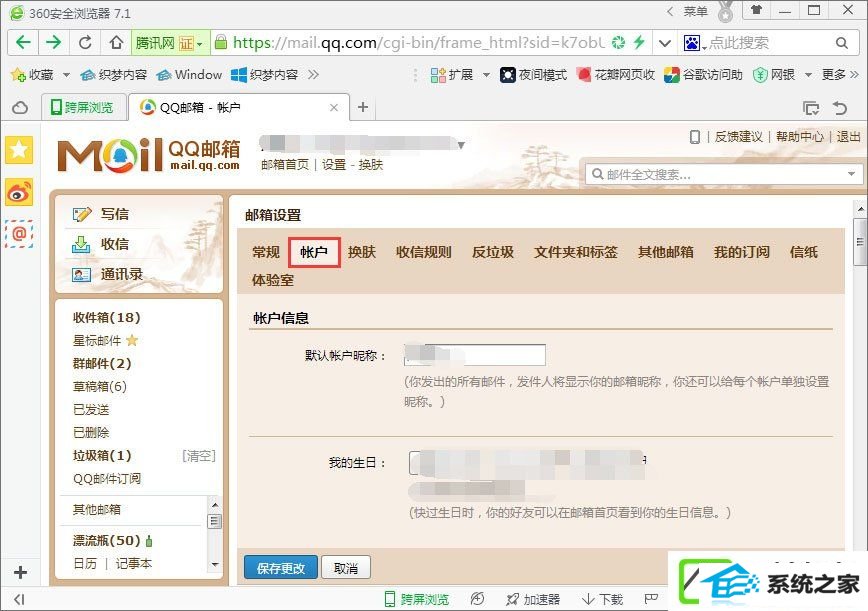Expand the 收藏 favorites dropdown arrow
The width and height of the screenshot is (868, 611).
coord(66,75)
